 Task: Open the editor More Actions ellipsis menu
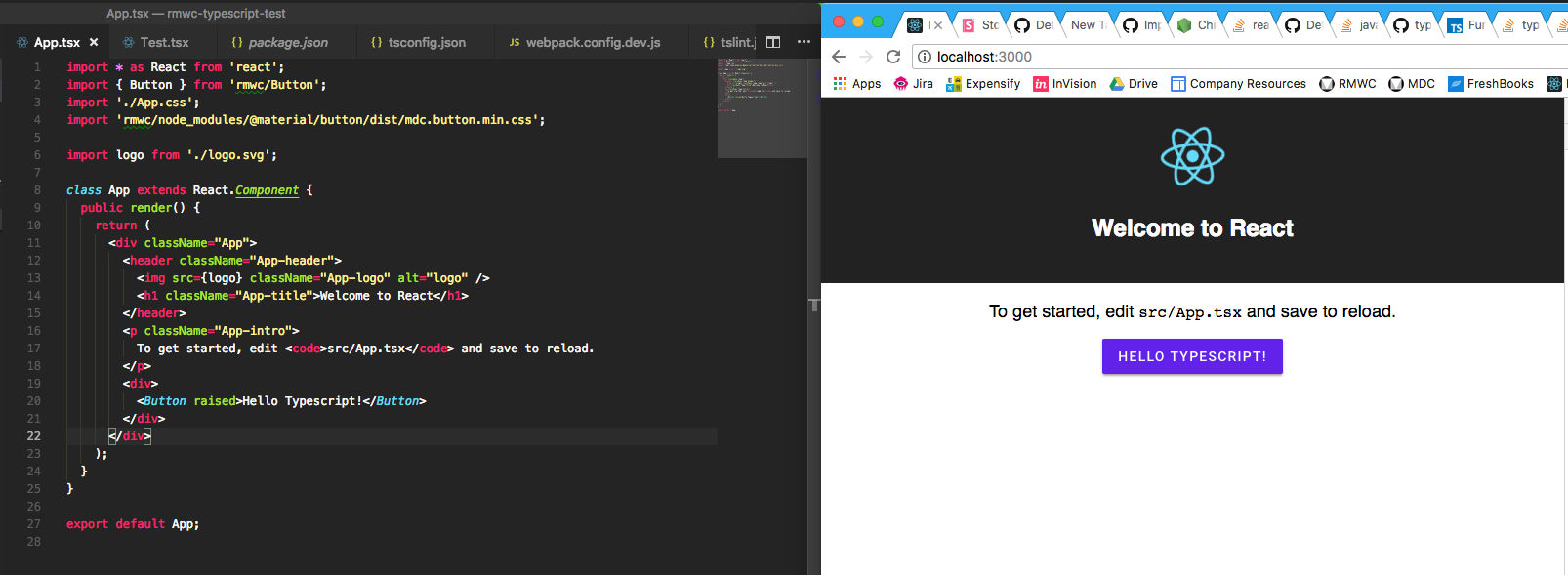click(804, 42)
